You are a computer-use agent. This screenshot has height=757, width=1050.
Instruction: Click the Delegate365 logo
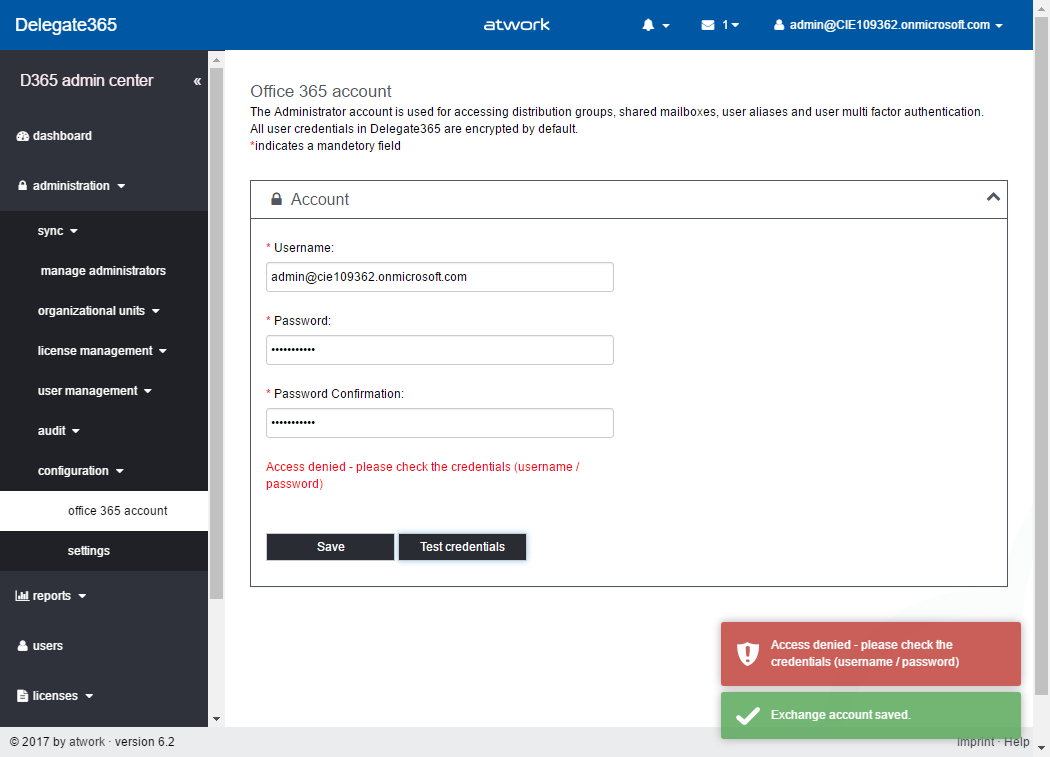pos(66,25)
